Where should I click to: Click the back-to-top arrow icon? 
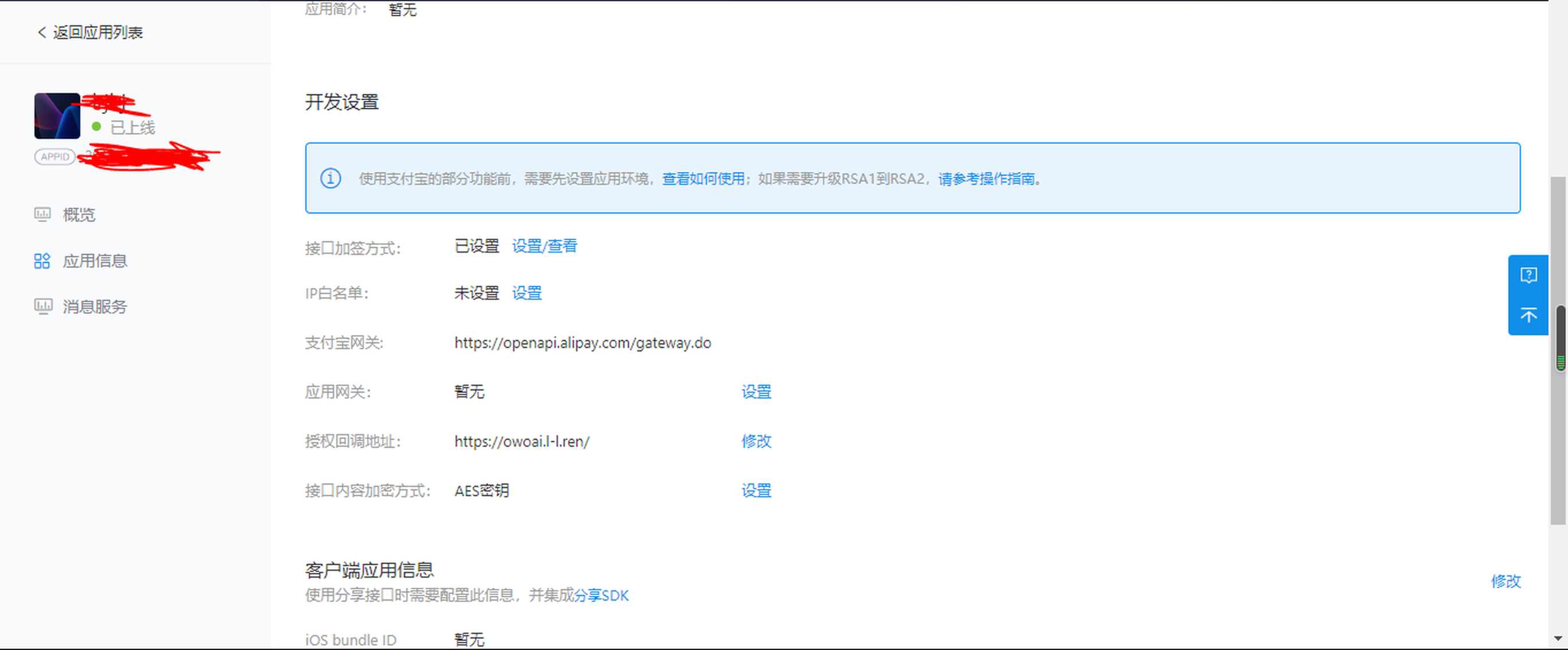1528,315
